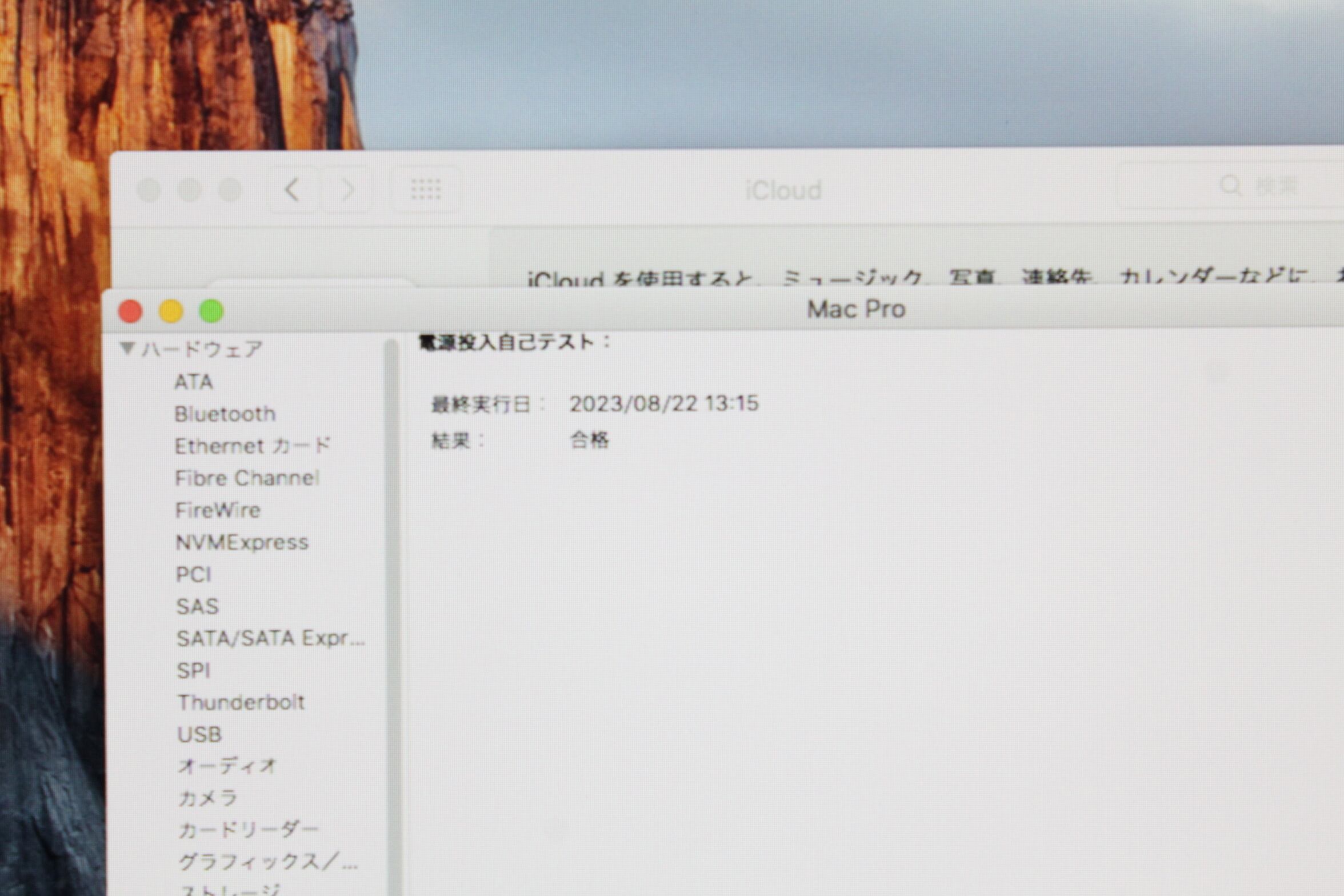Image resolution: width=1344 pixels, height=896 pixels.
Task: Select the FireWire hardware item
Action: 218,510
